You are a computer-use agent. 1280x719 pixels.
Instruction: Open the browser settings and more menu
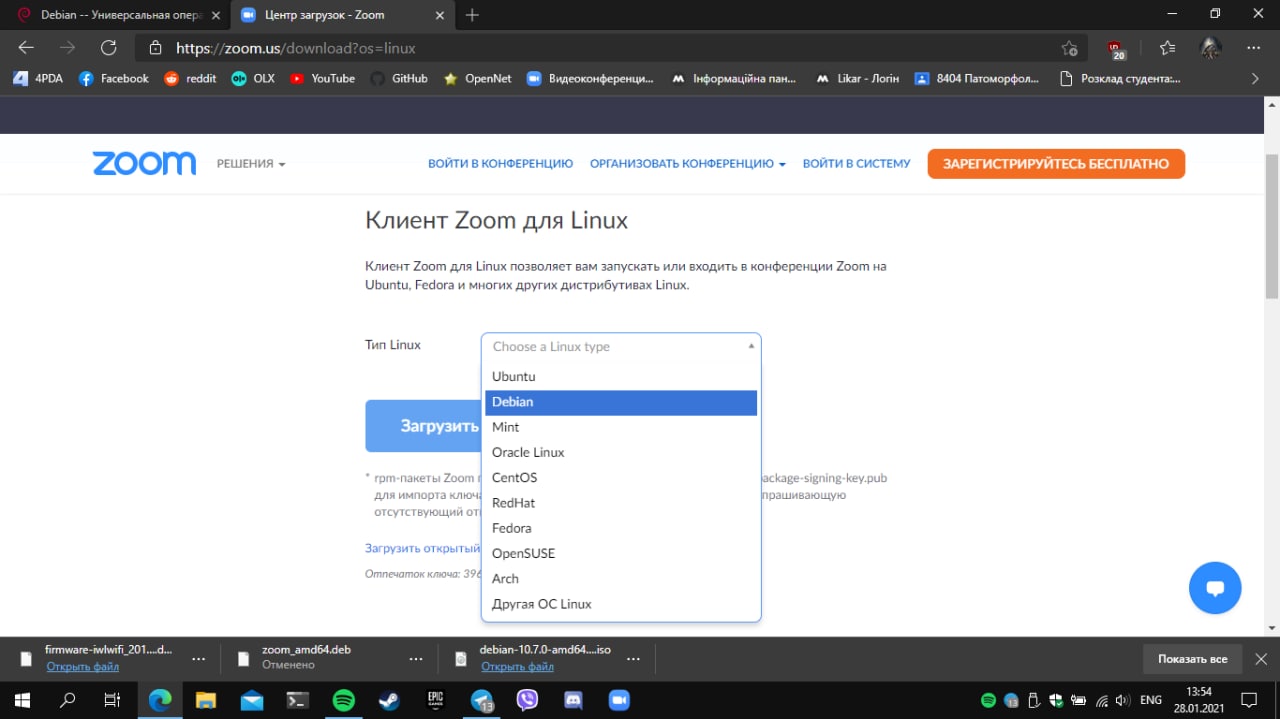[x=1254, y=47]
